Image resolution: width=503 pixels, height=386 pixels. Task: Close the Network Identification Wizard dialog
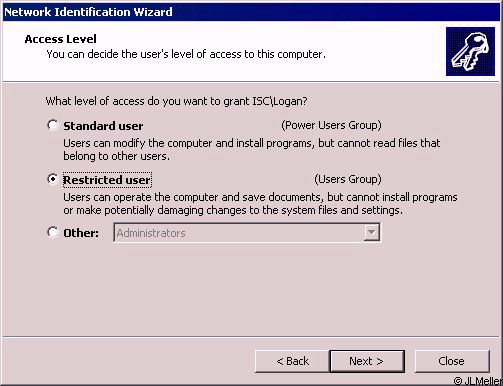tap(452, 361)
